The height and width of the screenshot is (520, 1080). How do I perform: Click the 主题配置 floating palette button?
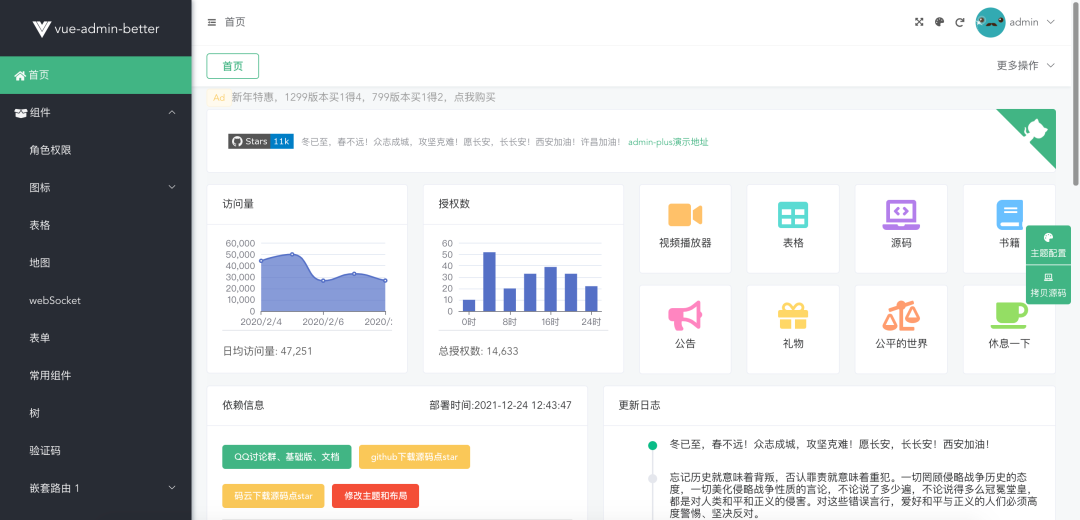[1048, 245]
